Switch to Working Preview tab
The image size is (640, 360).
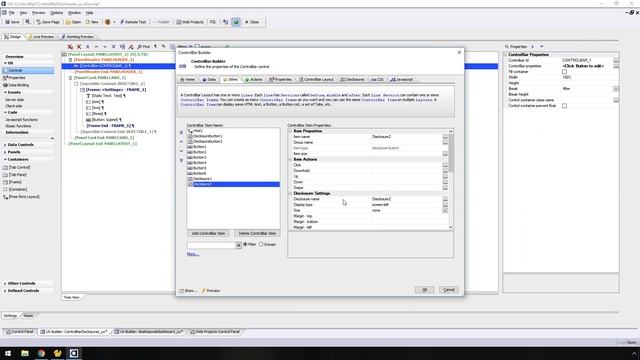click(x=77, y=37)
